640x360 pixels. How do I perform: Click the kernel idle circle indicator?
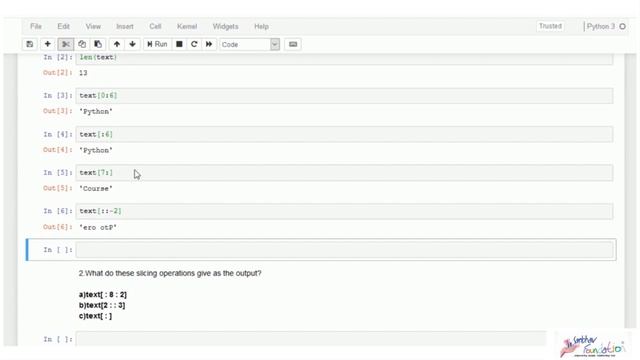(622, 27)
